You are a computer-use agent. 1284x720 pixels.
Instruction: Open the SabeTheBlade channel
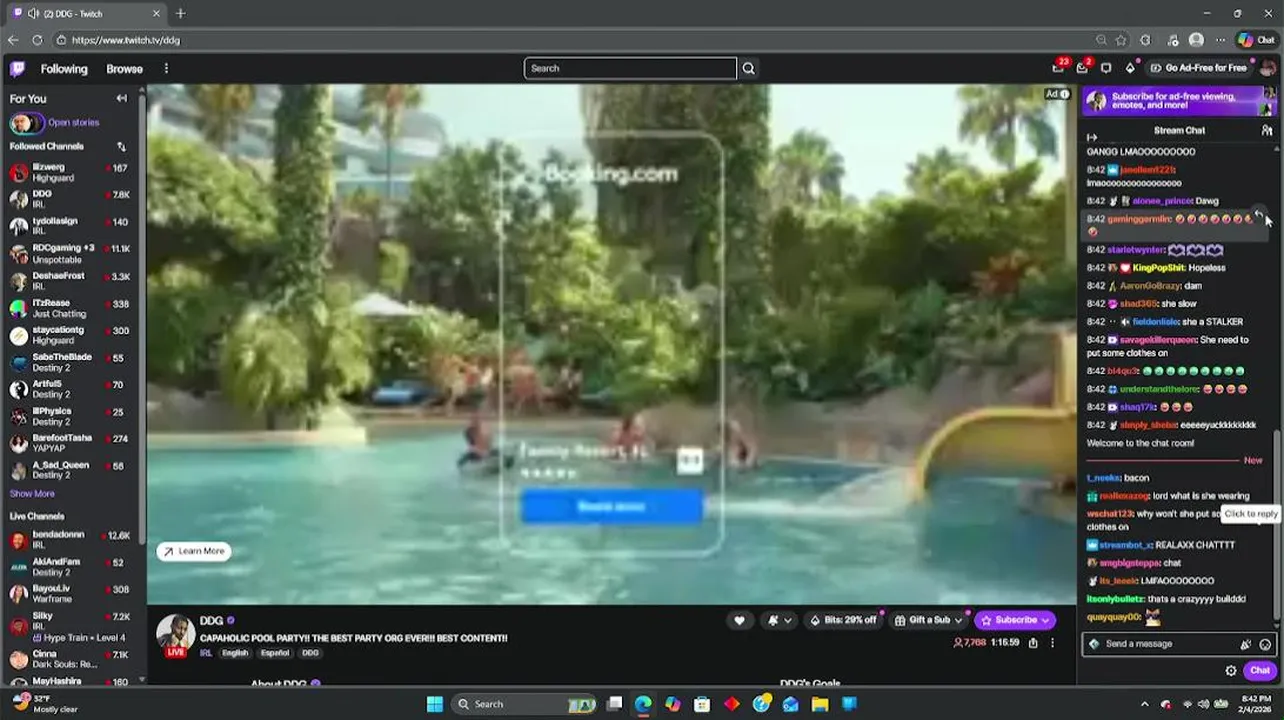pos(70,361)
